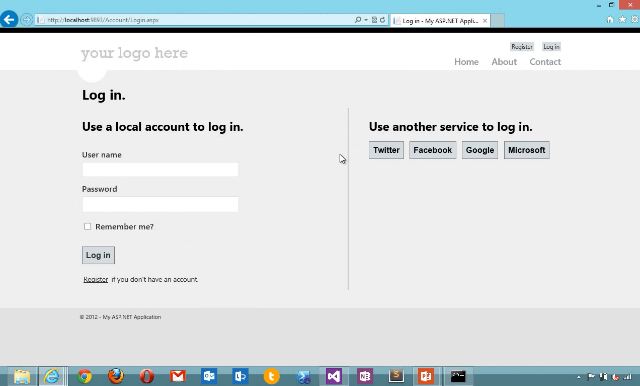
Task: Open Gmail taskbar icon
Action: [x=178, y=376]
